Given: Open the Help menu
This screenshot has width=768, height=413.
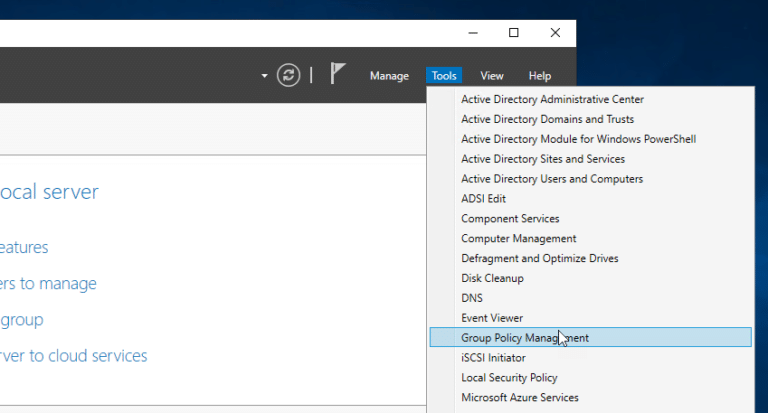Looking at the screenshot, I should (540, 76).
